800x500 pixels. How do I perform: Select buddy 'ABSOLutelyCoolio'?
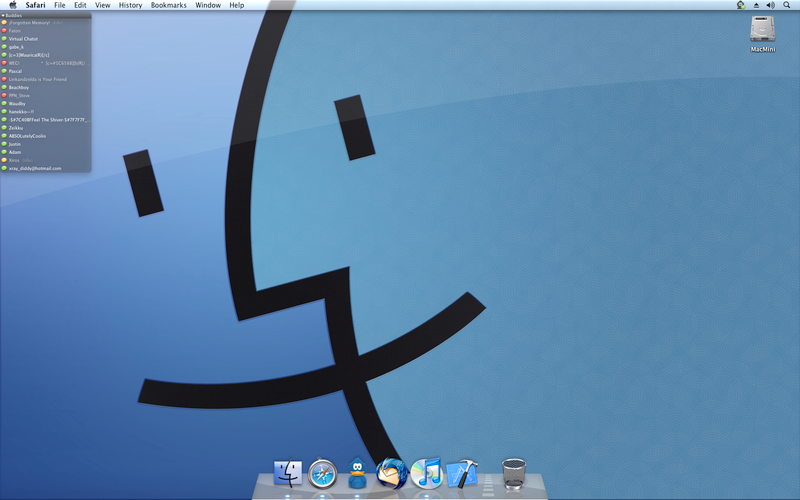click(x=46, y=136)
